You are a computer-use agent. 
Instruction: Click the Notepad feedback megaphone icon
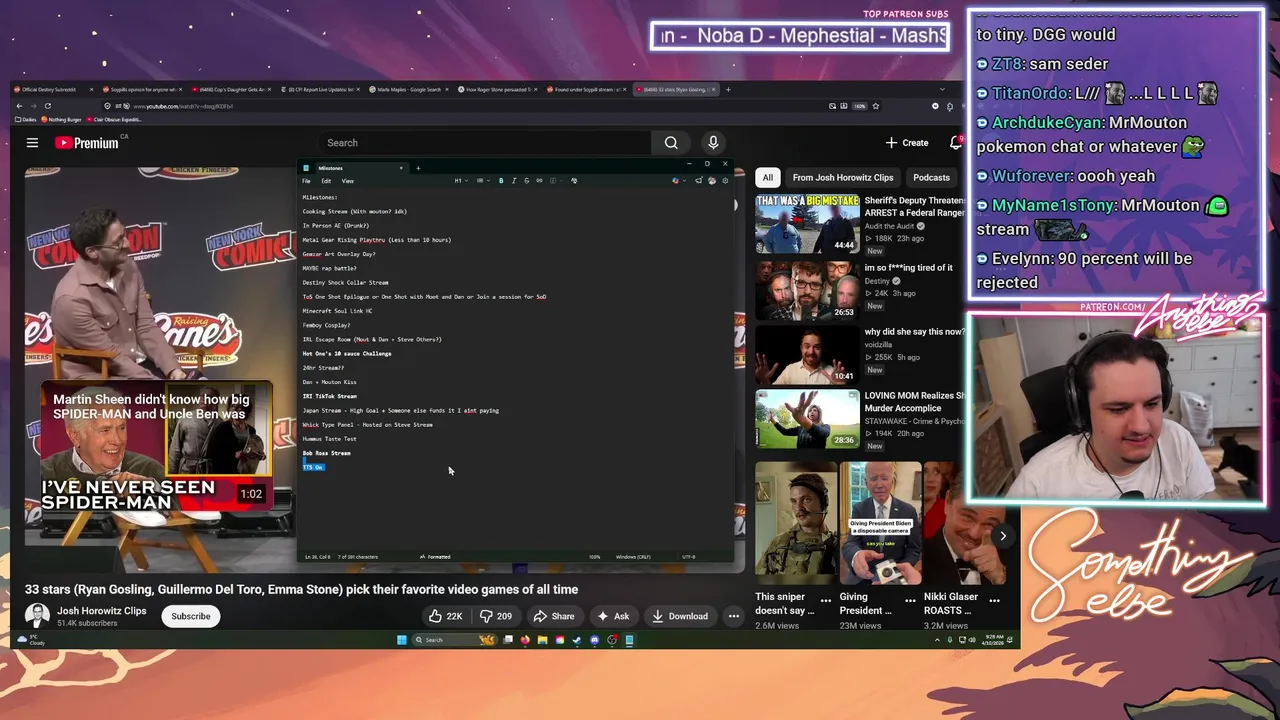(698, 181)
